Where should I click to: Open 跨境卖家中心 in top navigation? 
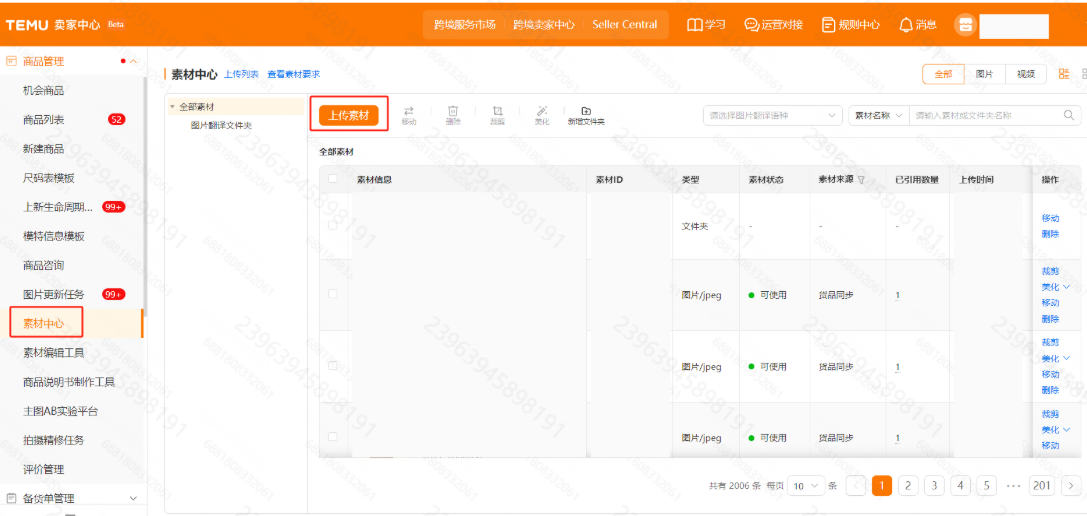[544, 25]
